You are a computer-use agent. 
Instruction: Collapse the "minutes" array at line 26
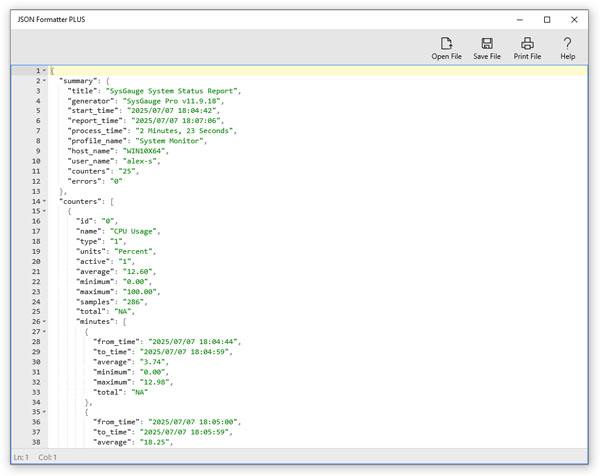(x=44, y=321)
